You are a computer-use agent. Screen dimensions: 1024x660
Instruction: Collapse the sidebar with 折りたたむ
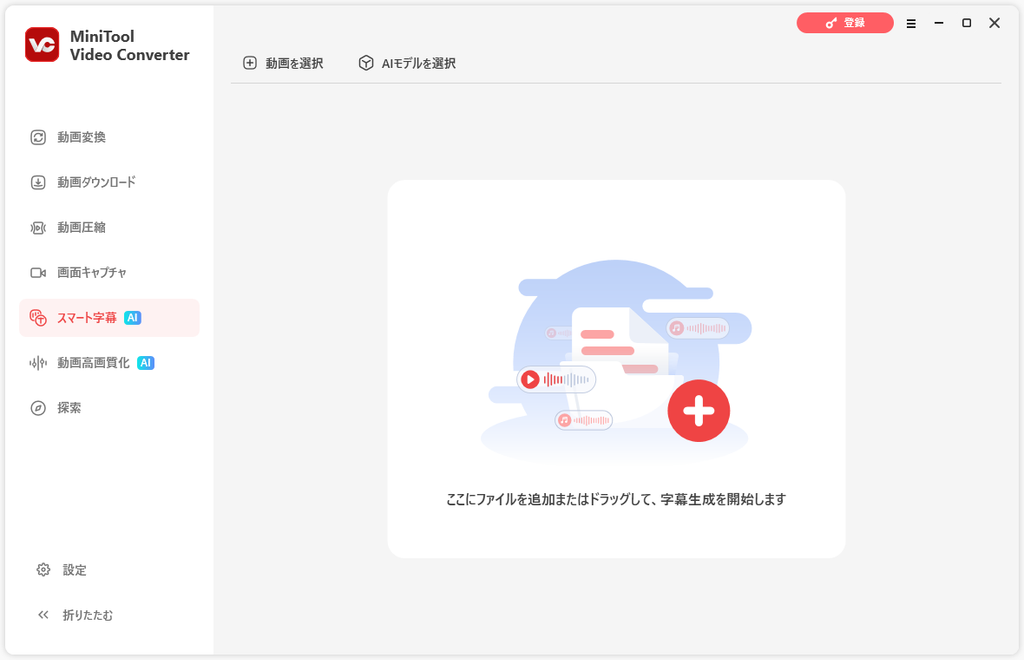75,615
